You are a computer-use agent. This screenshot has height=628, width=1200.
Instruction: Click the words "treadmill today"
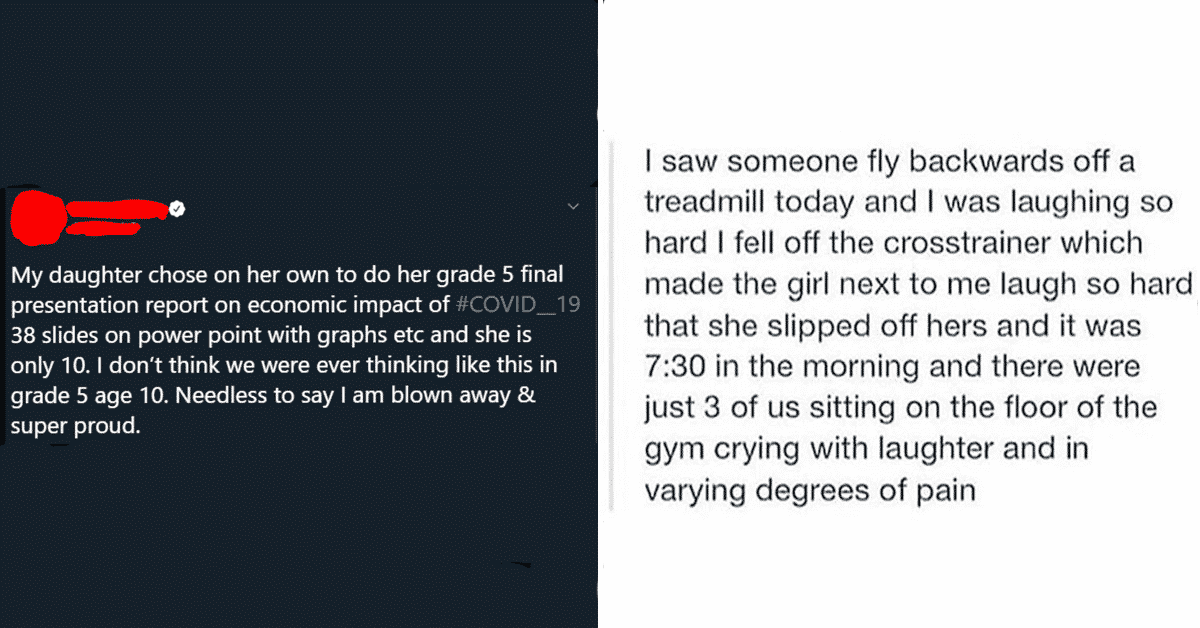[750, 203]
